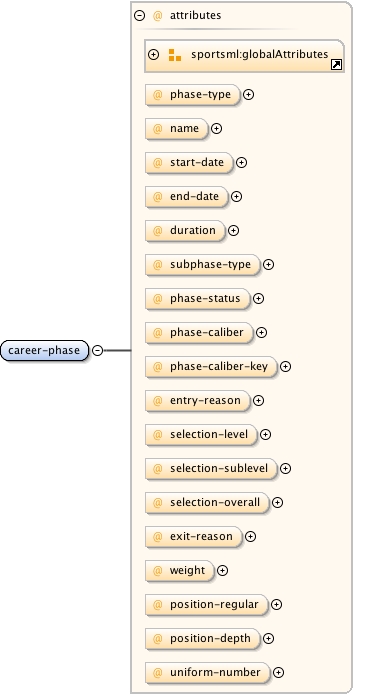370x695 pixels.
Task: Click the orange globalAttributes group icon
Action: click(x=175, y=55)
